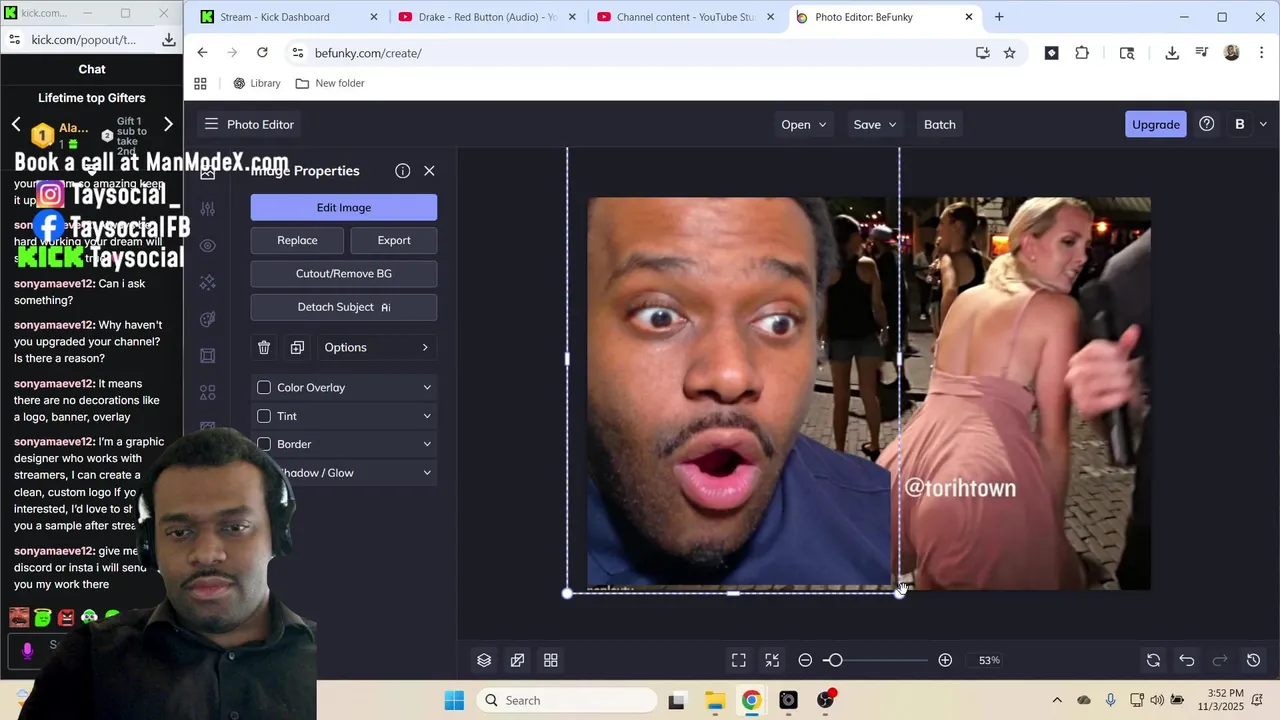Open the Effects sparkles sidebar icon
This screenshot has width=1280, height=720.
[x=207, y=283]
